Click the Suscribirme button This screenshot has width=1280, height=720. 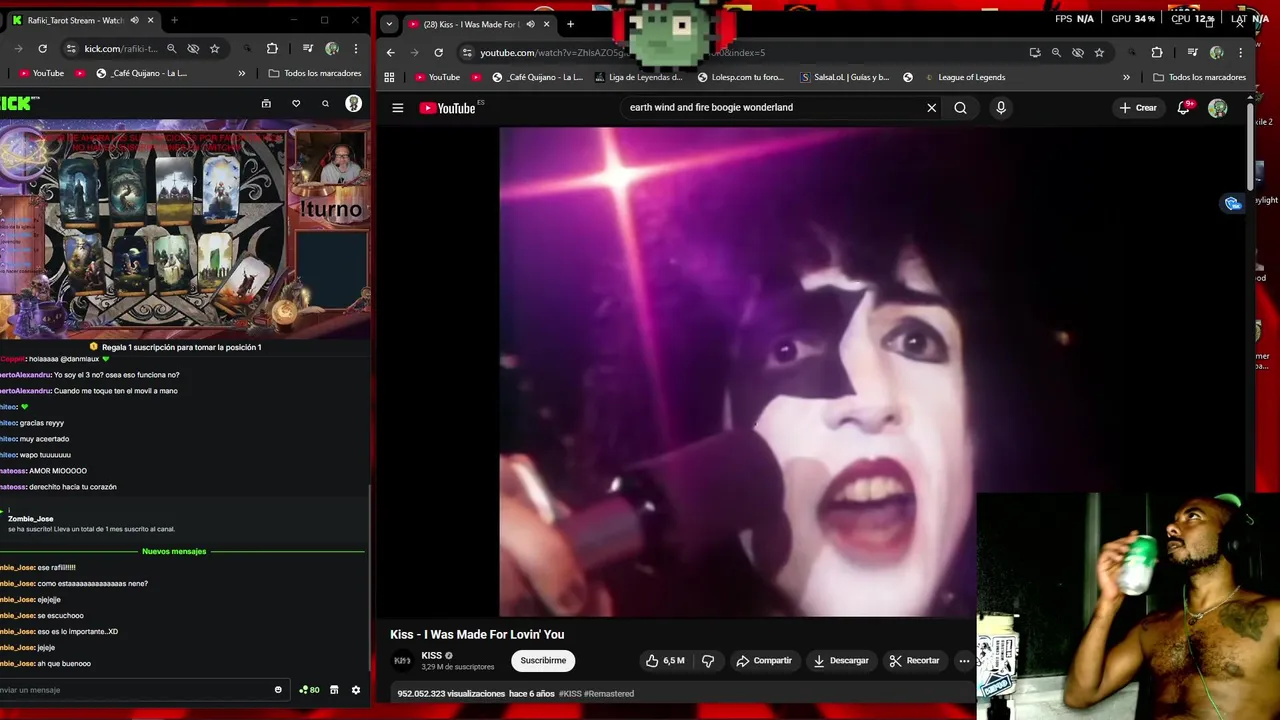[x=543, y=661]
